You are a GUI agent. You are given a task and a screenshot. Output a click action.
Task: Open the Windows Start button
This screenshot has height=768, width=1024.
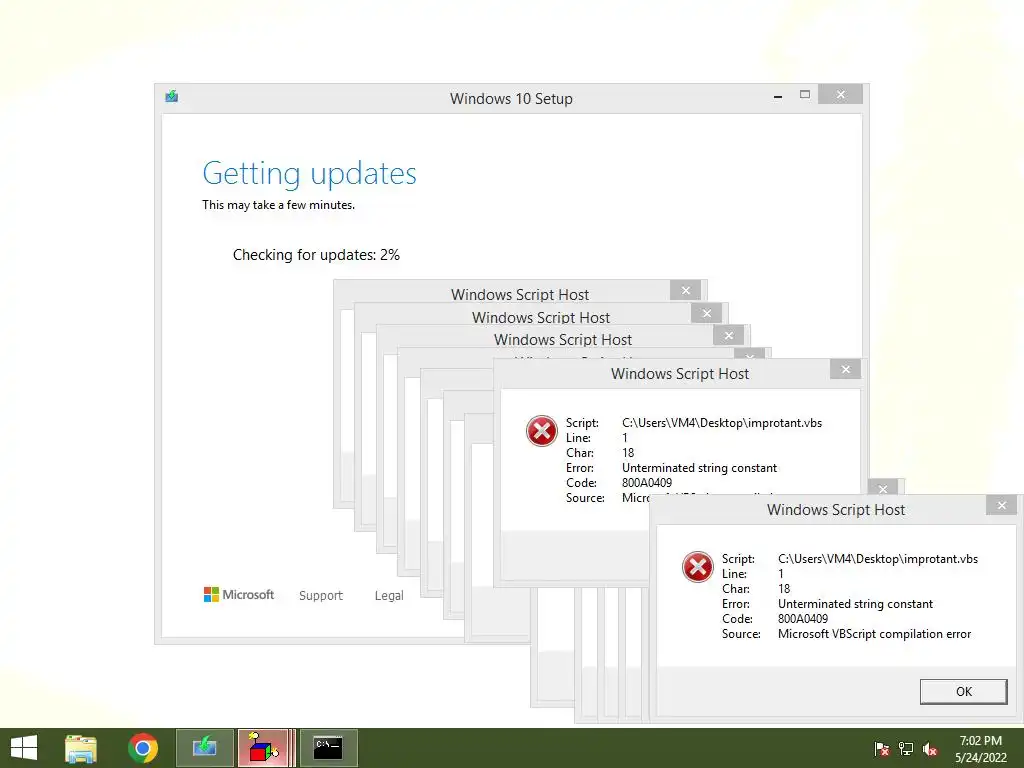(24, 748)
